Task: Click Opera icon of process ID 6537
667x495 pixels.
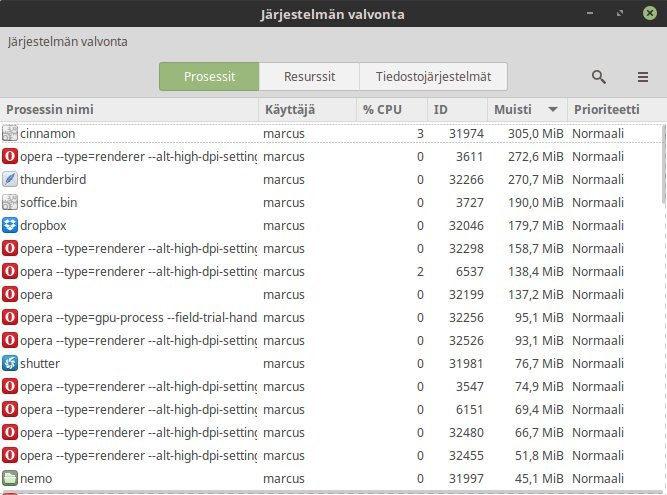Action: point(10,271)
